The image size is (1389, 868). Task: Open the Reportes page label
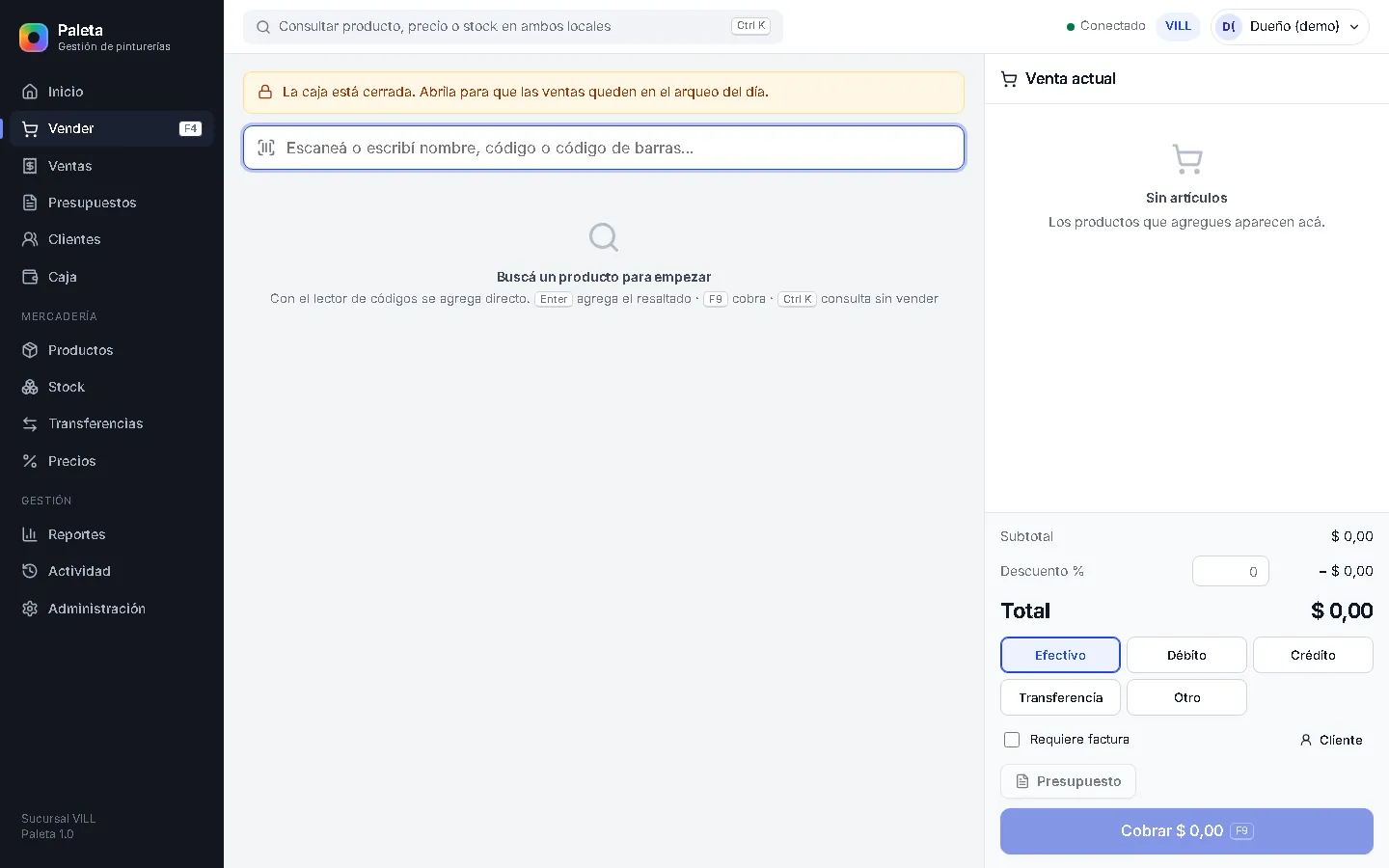(x=77, y=534)
